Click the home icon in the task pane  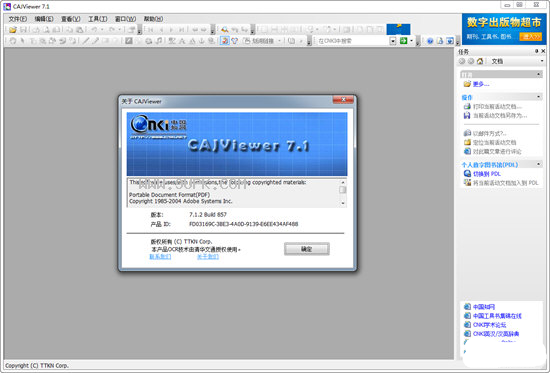pos(480,61)
